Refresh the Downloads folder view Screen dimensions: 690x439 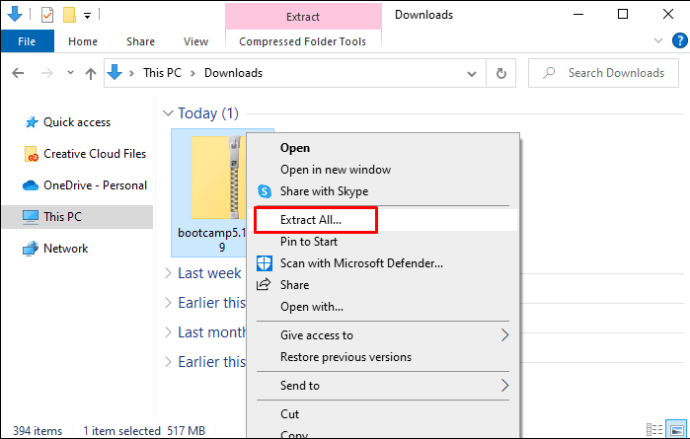pyautogui.click(x=501, y=73)
